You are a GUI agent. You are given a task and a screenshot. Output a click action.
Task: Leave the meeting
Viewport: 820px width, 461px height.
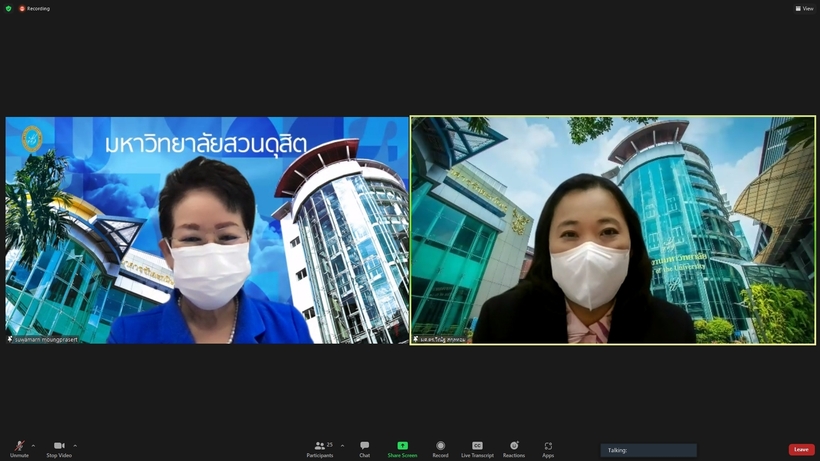tap(801, 450)
